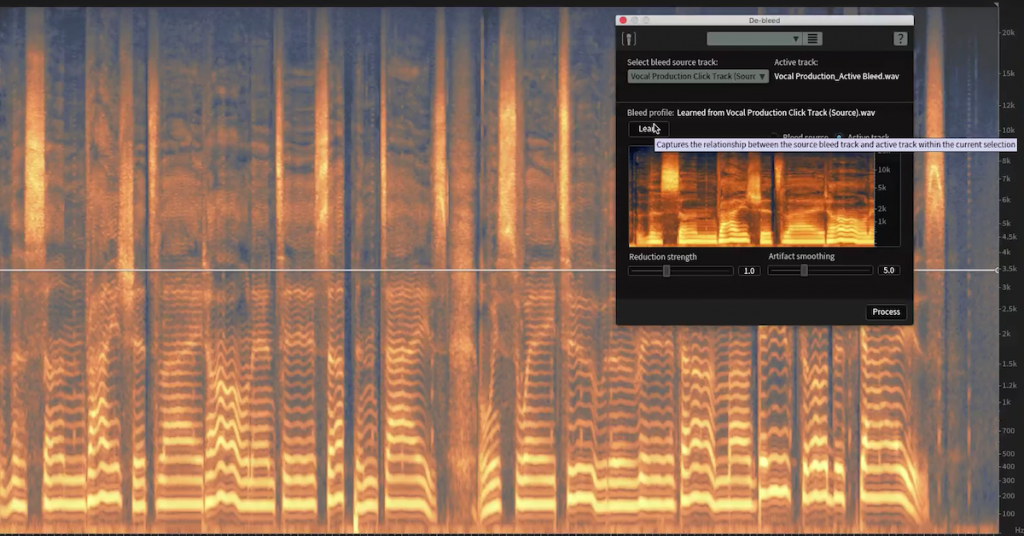Open the De-bleed help question mark
This screenshot has height=536, width=1024.
coord(900,39)
